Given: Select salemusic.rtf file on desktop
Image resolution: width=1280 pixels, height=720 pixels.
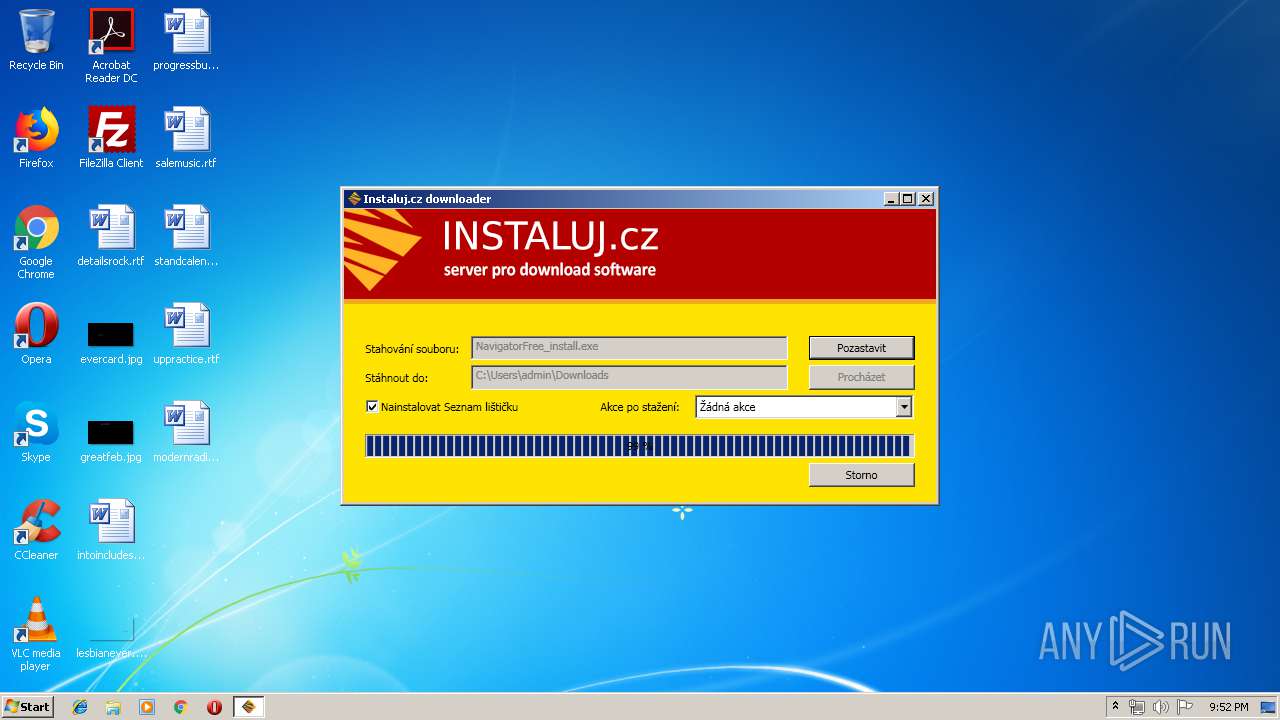Looking at the screenshot, I should (186, 139).
